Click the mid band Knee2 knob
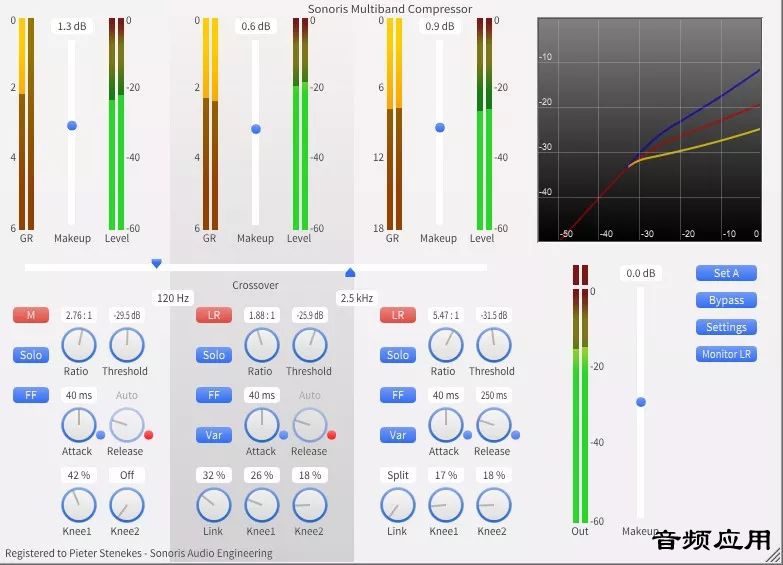 click(310, 505)
